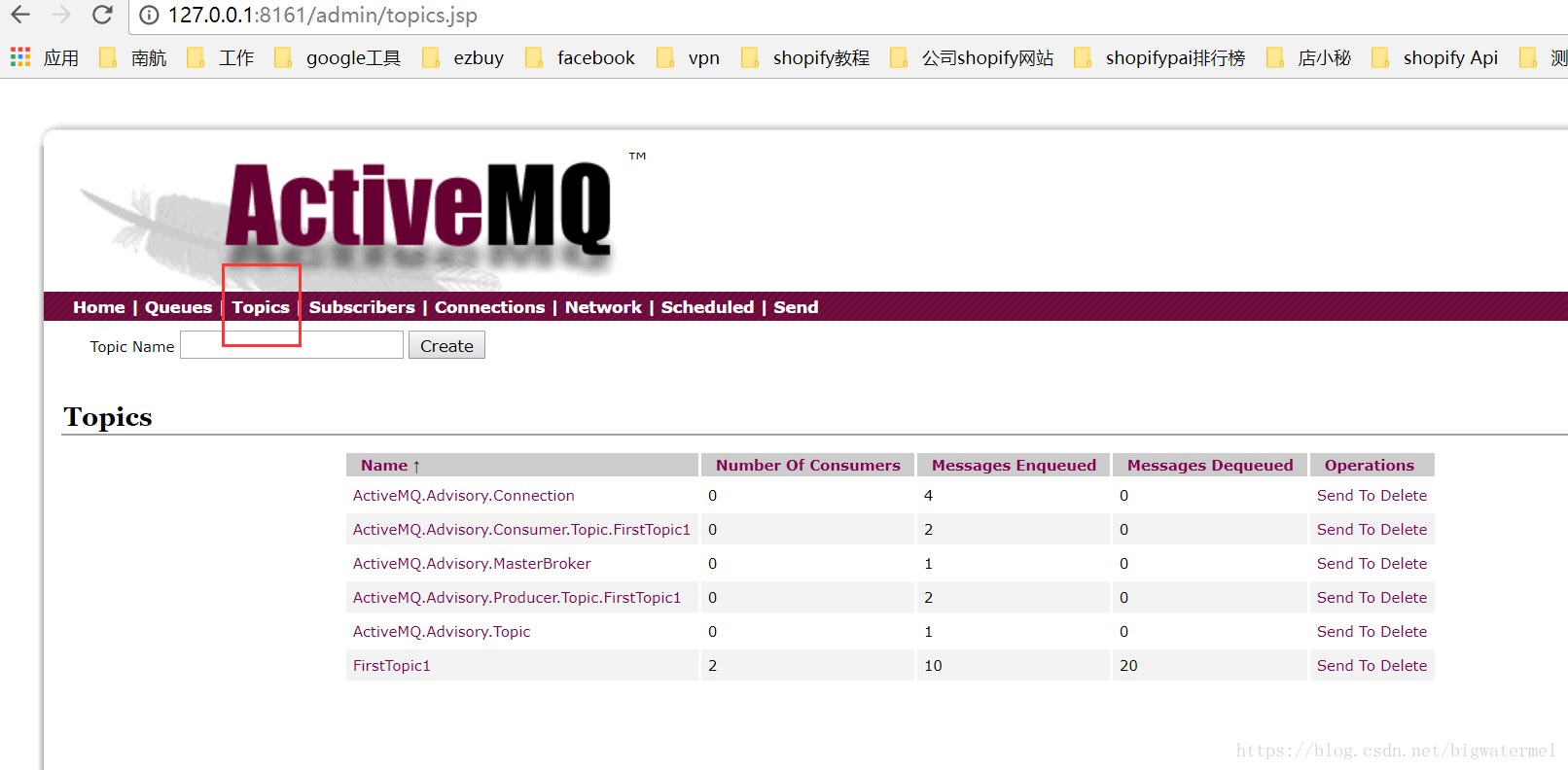Delete the ActiveMQ.Advisory.Topic topic
1568x770 pixels.
pos(1404,631)
